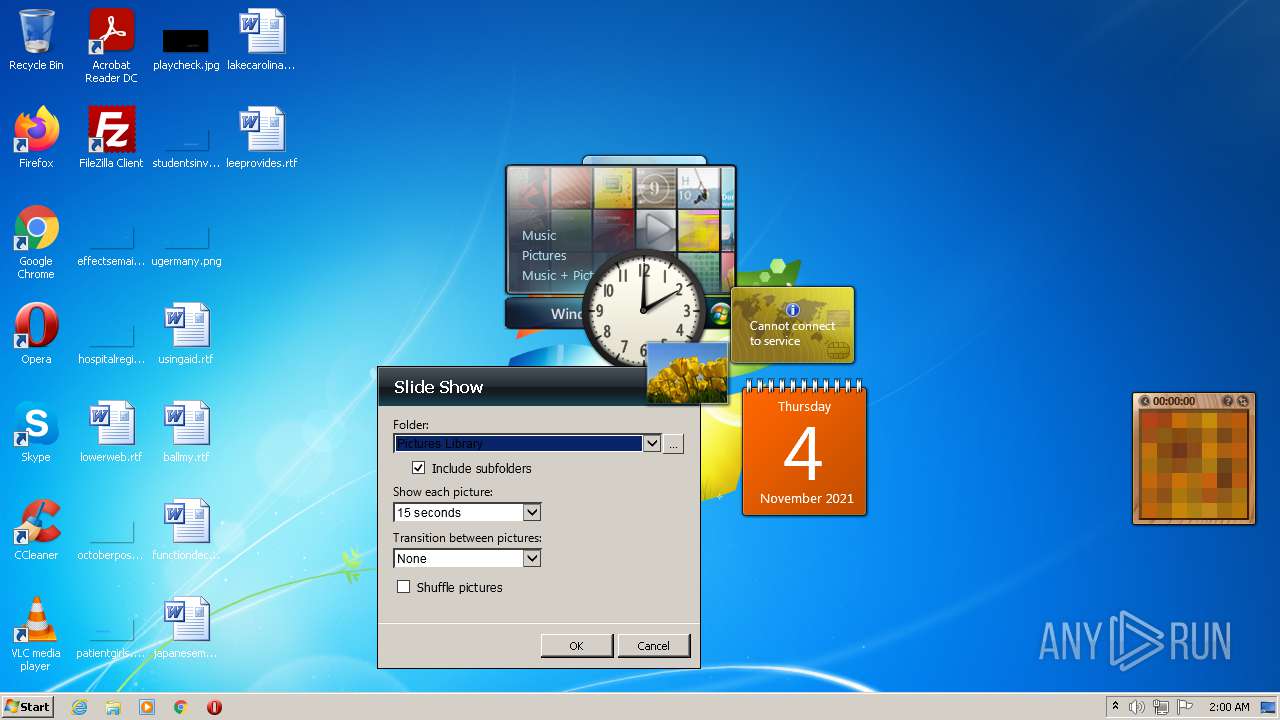Click the picture puzzle timer icon
The image size is (1280, 720).
(1145, 401)
